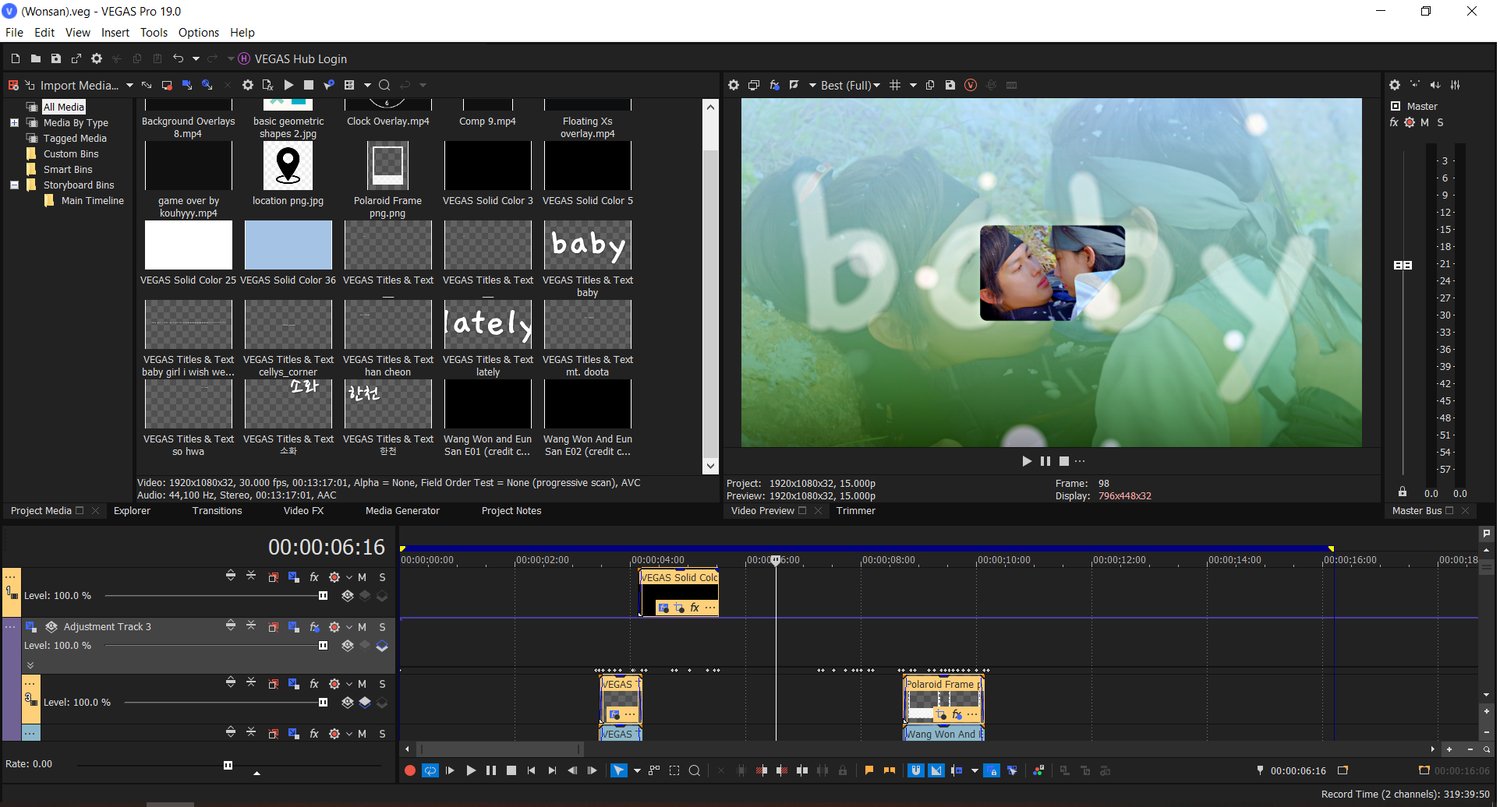Image resolution: width=1500 pixels, height=807 pixels.
Task: Switch to the Video FX tab
Action: click(303, 511)
